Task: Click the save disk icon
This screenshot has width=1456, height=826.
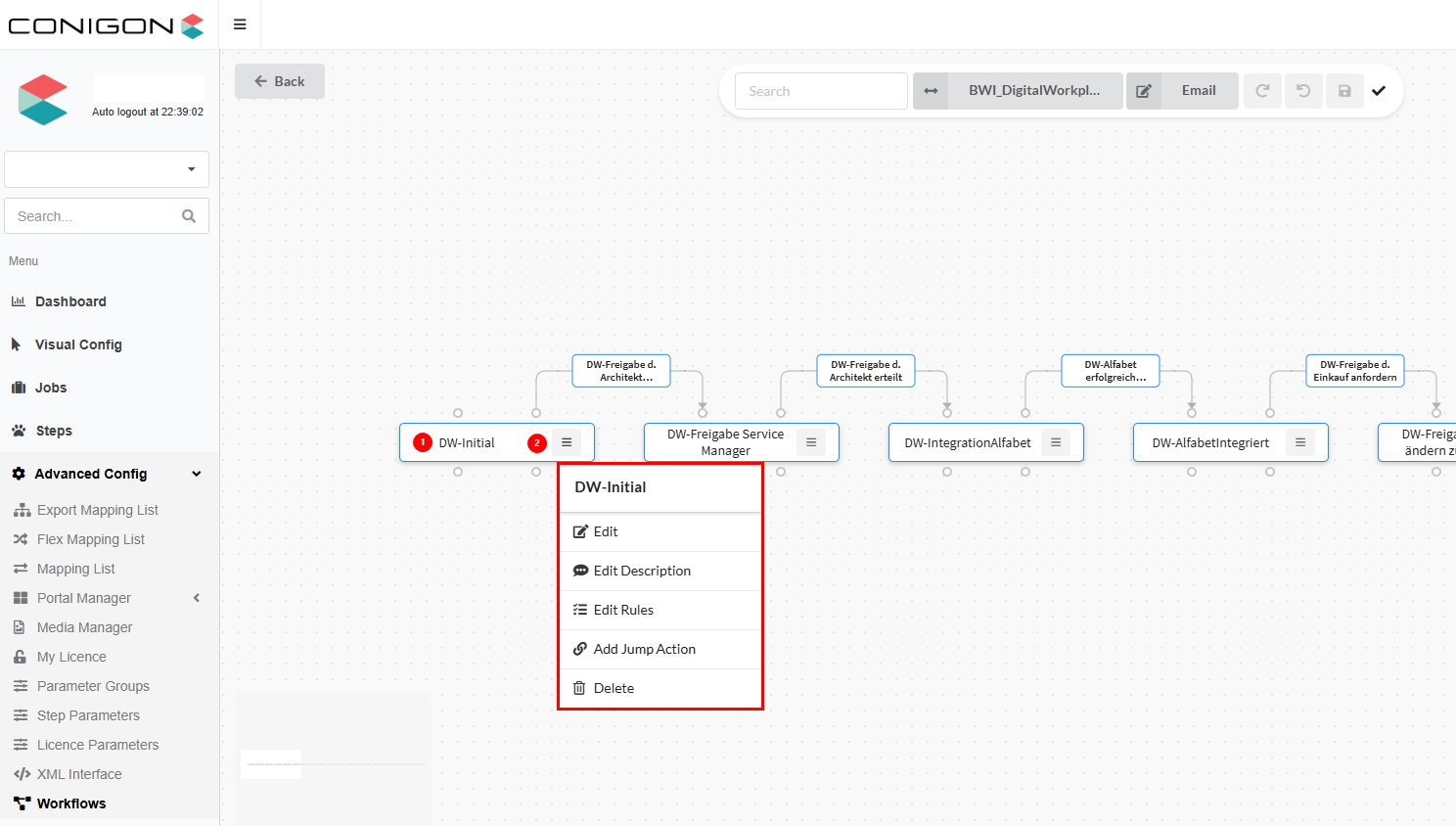Action: coord(1344,91)
